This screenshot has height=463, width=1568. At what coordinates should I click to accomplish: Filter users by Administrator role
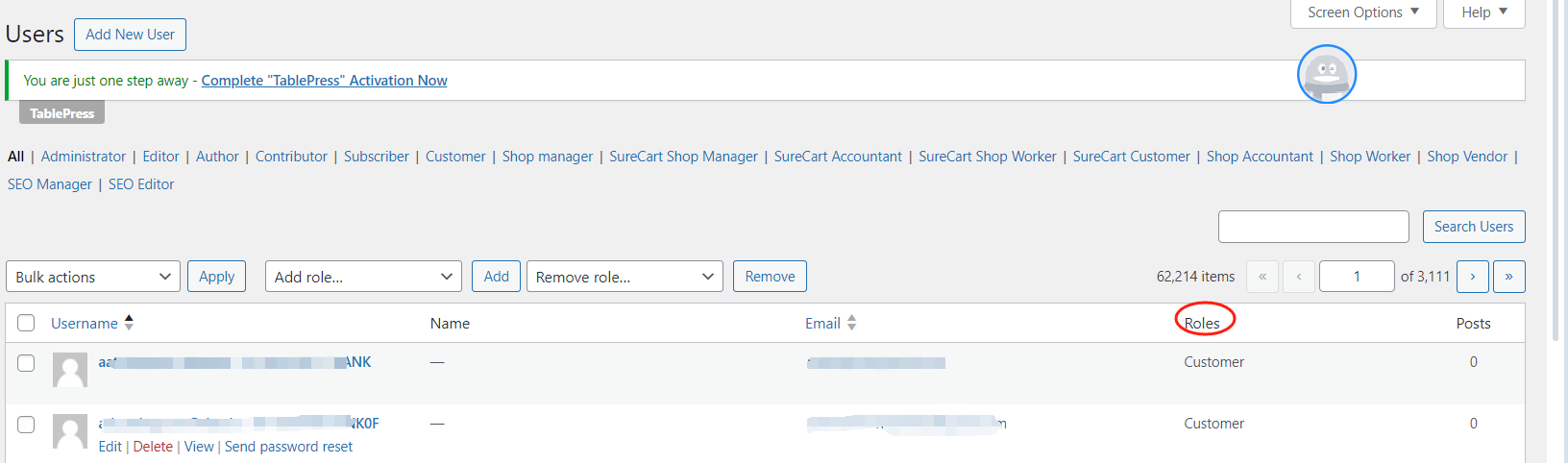84,157
